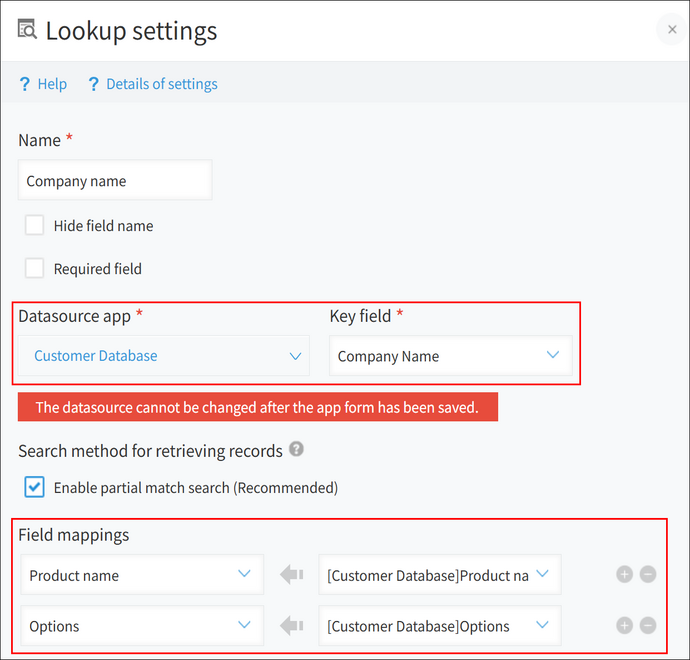The image size is (690, 660).
Task: Expand the Key field Company Name dropdown
Action: 450,356
